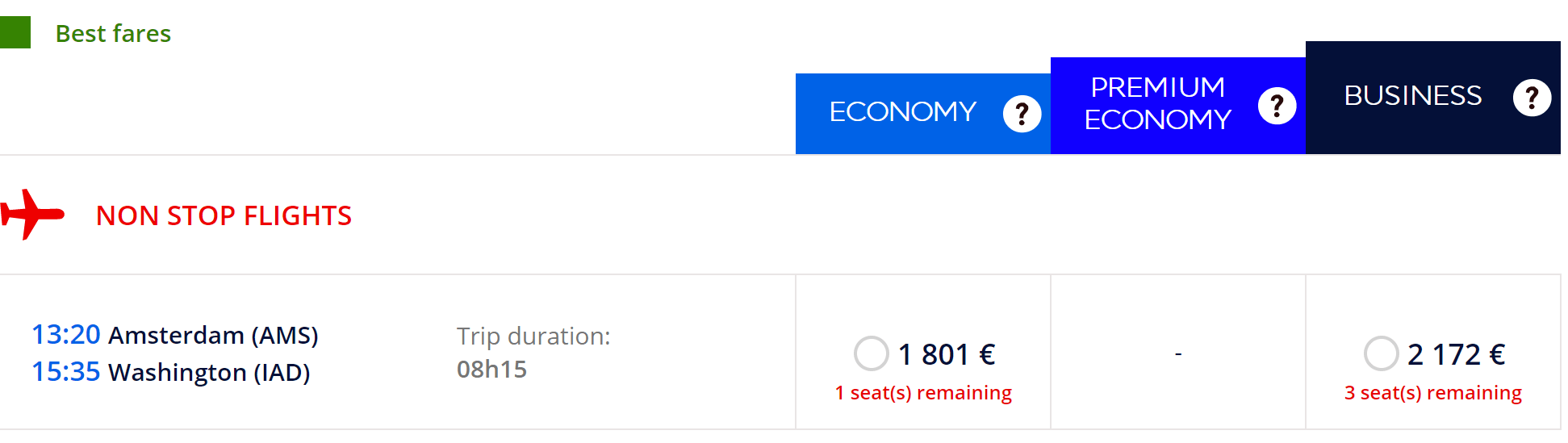
Task: Switch to the Economy column tab
Action: 923,114
